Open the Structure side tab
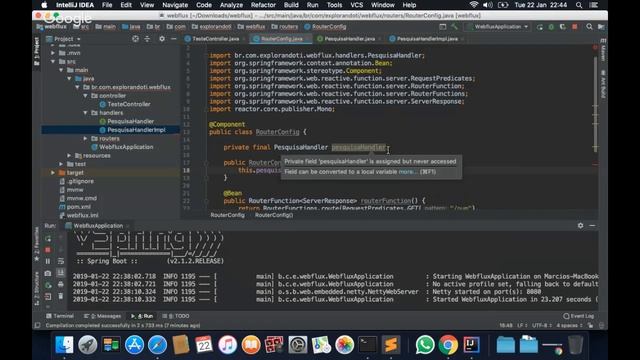640x360 pixels. point(36,289)
